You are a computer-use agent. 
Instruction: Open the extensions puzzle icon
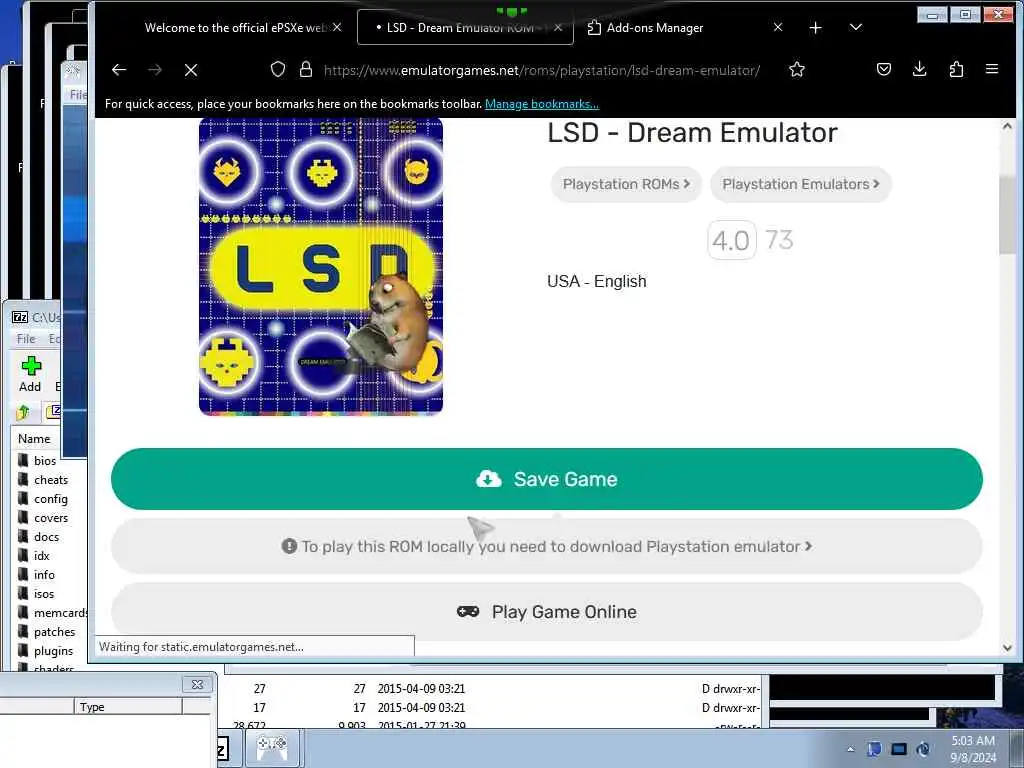click(x=956, y=69)
